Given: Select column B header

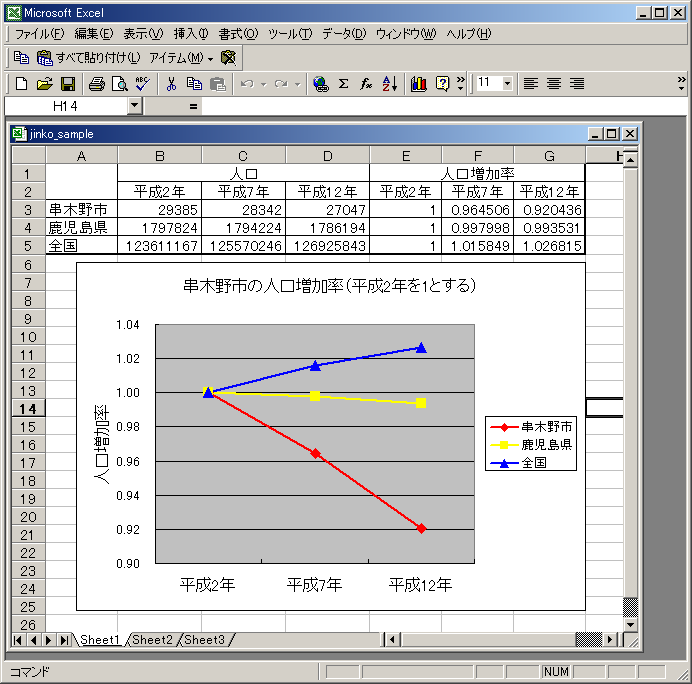Looking at the screenshot, I should click(x=159, y=155).
